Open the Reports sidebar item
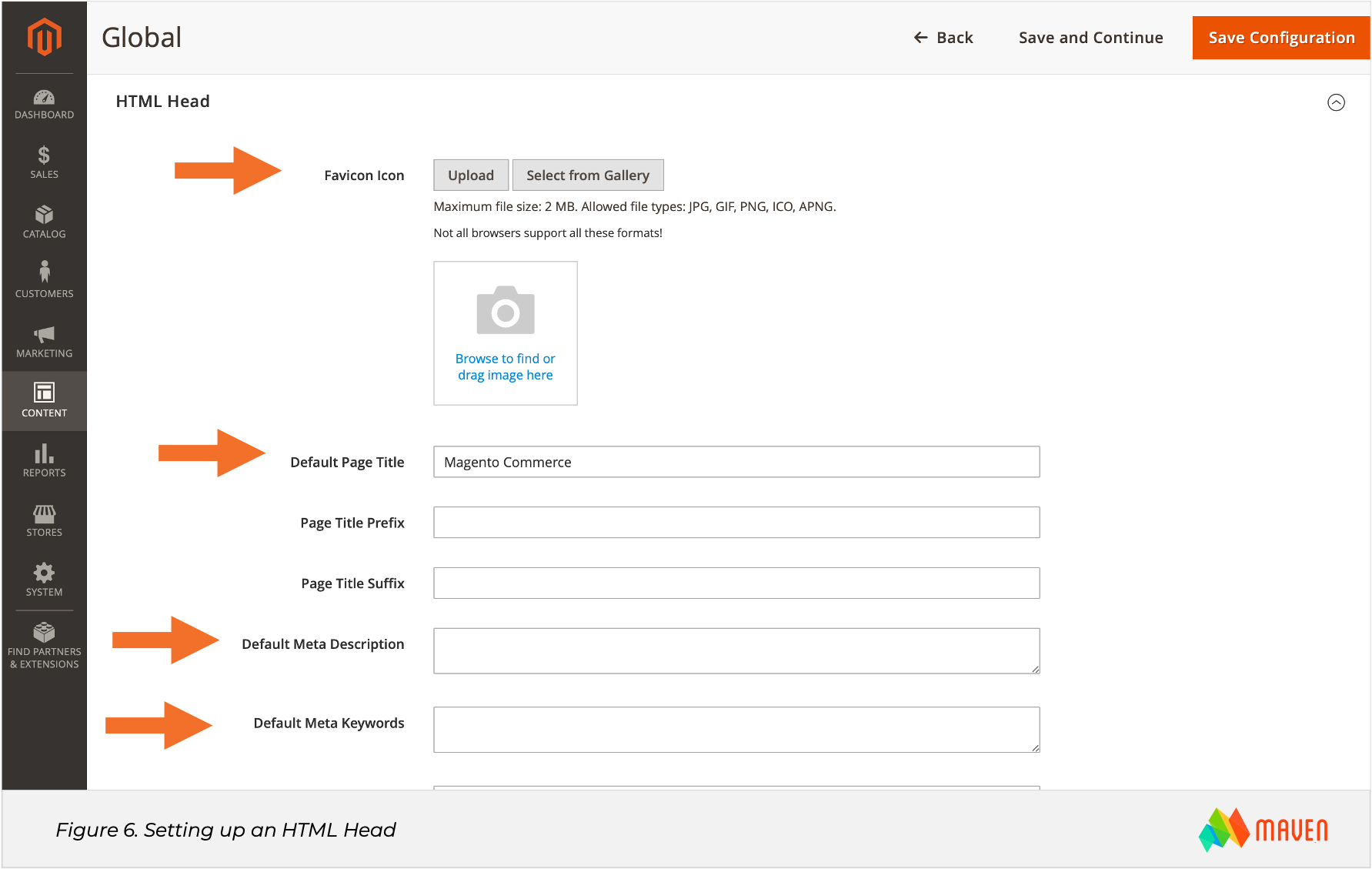1372x869 pixels. pyautogui.click(x=44, y=460)
